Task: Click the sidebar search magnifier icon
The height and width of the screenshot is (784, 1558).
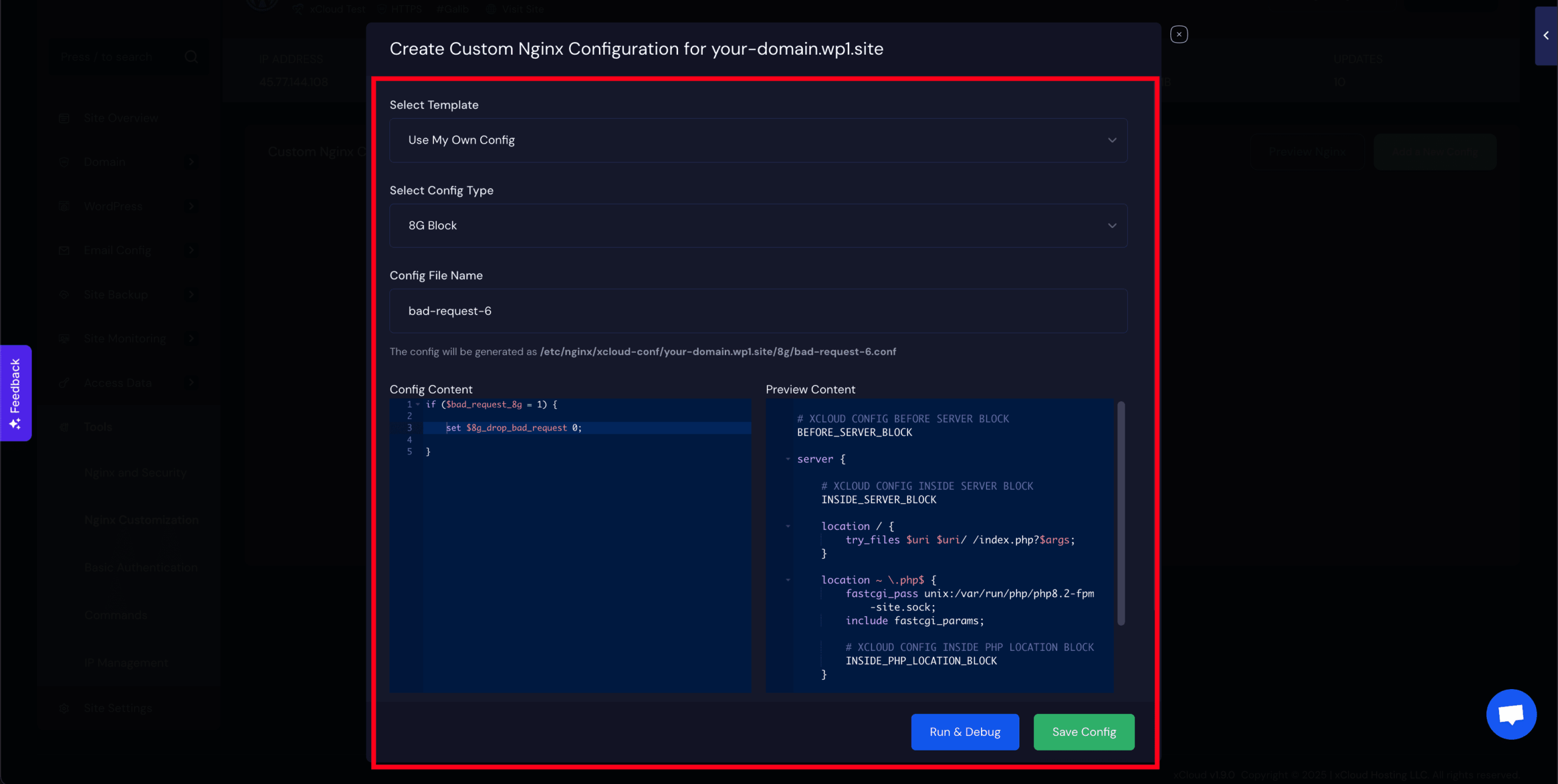Action: [191, 57]
